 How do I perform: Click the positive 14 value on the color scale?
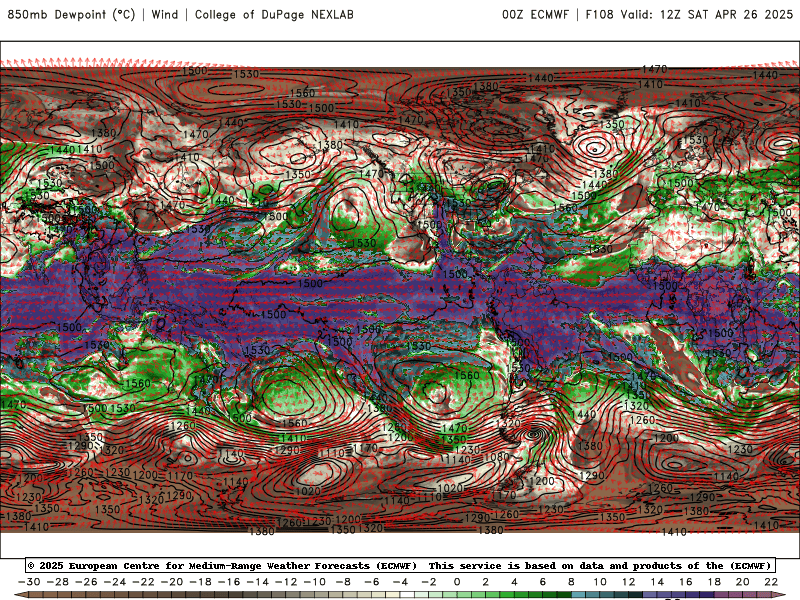[657, 582]
